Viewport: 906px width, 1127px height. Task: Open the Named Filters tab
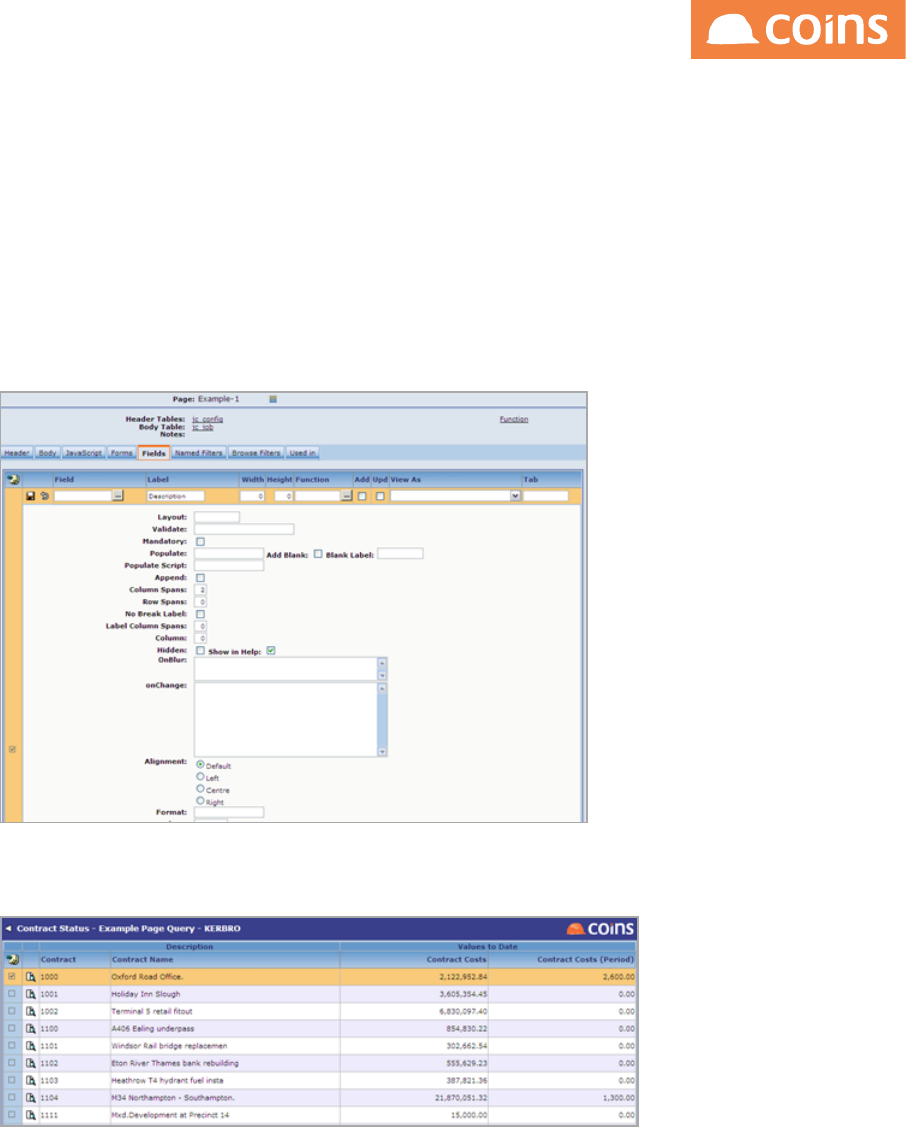(x=199, y=453)
